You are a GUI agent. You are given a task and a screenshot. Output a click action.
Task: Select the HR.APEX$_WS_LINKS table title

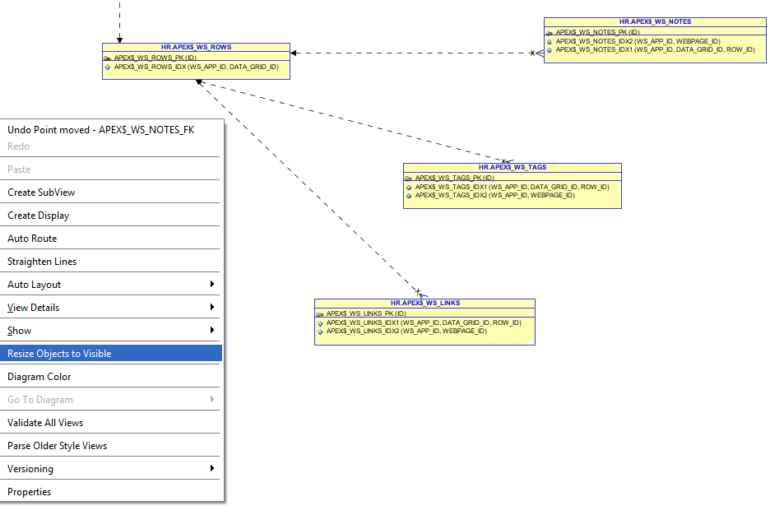425,303
